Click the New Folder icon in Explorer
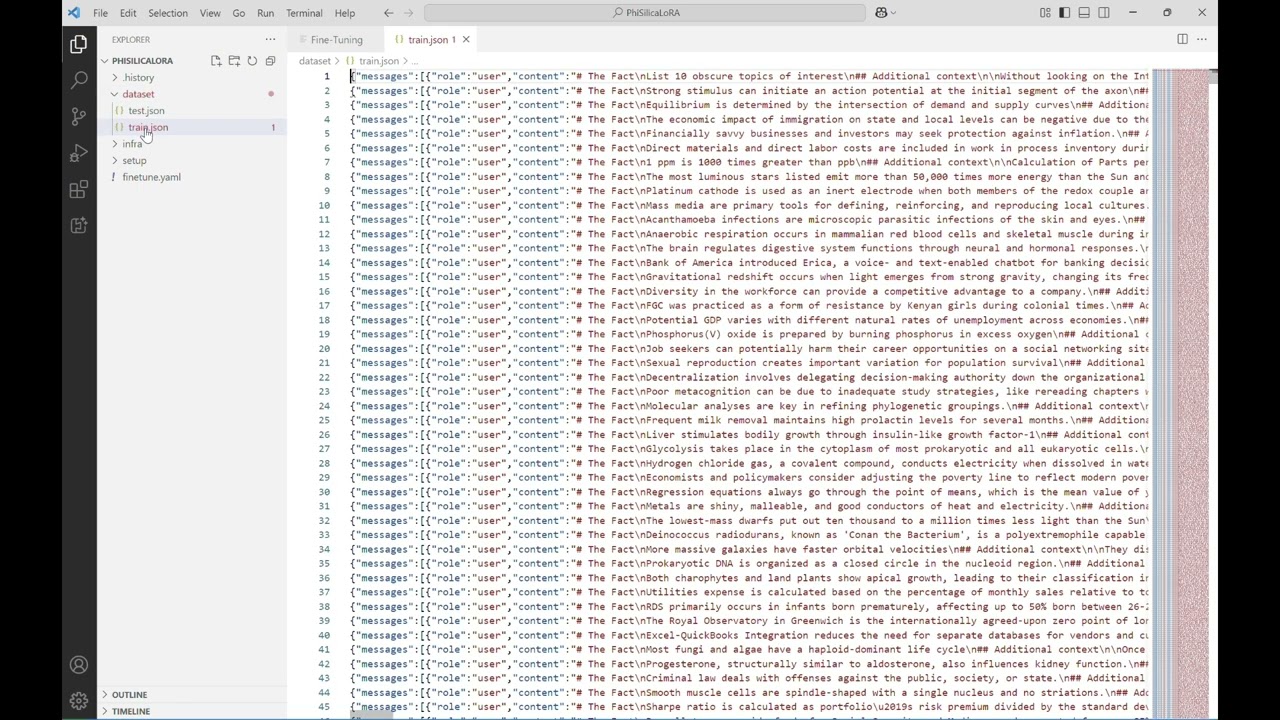1280x720 pixels. [234, 61]
